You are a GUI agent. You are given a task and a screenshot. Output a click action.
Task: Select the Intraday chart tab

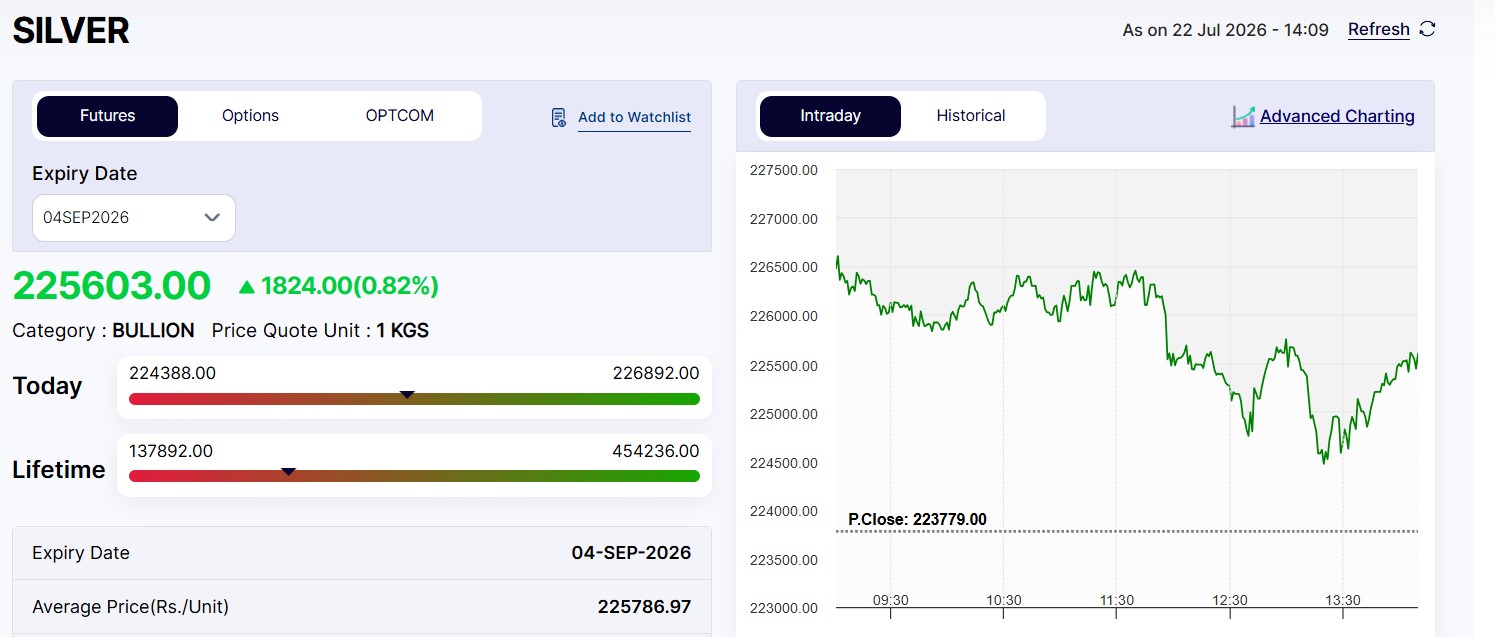click(830, 116)
